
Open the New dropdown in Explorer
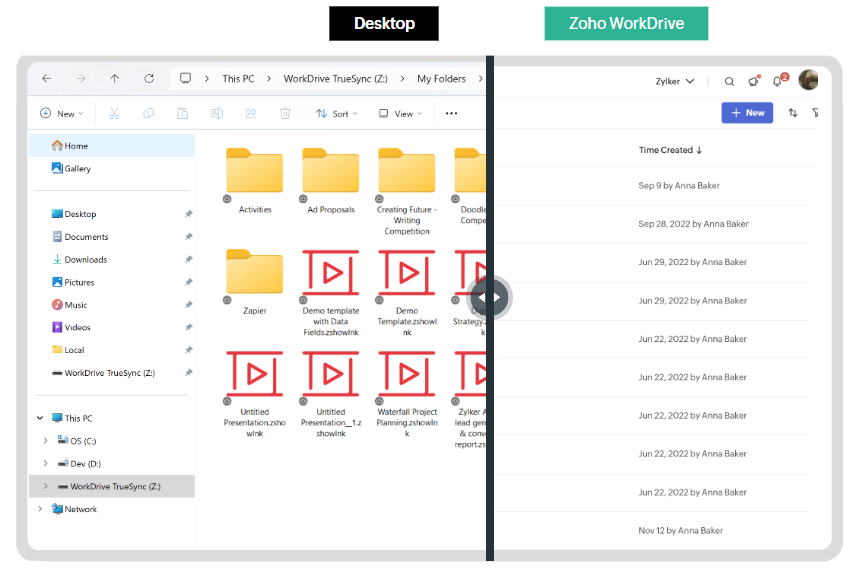[62, 113]
